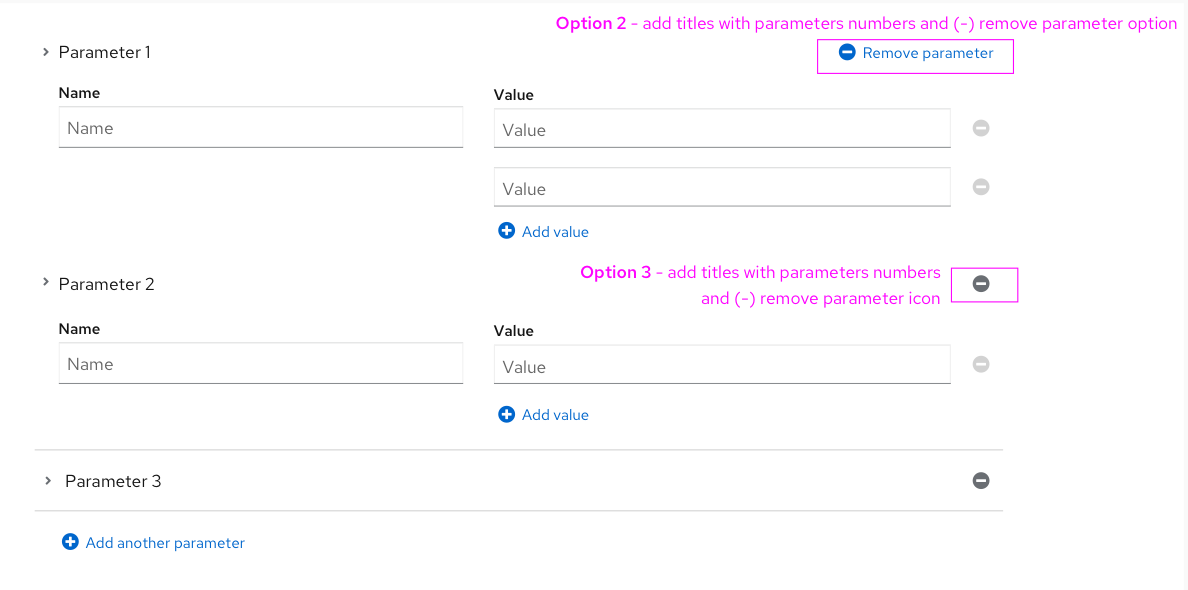The height and width of the screenshot is (590, 1188).
Task: Focus the first Value field in Parameter 1
Action: click(x=721, y=130)
